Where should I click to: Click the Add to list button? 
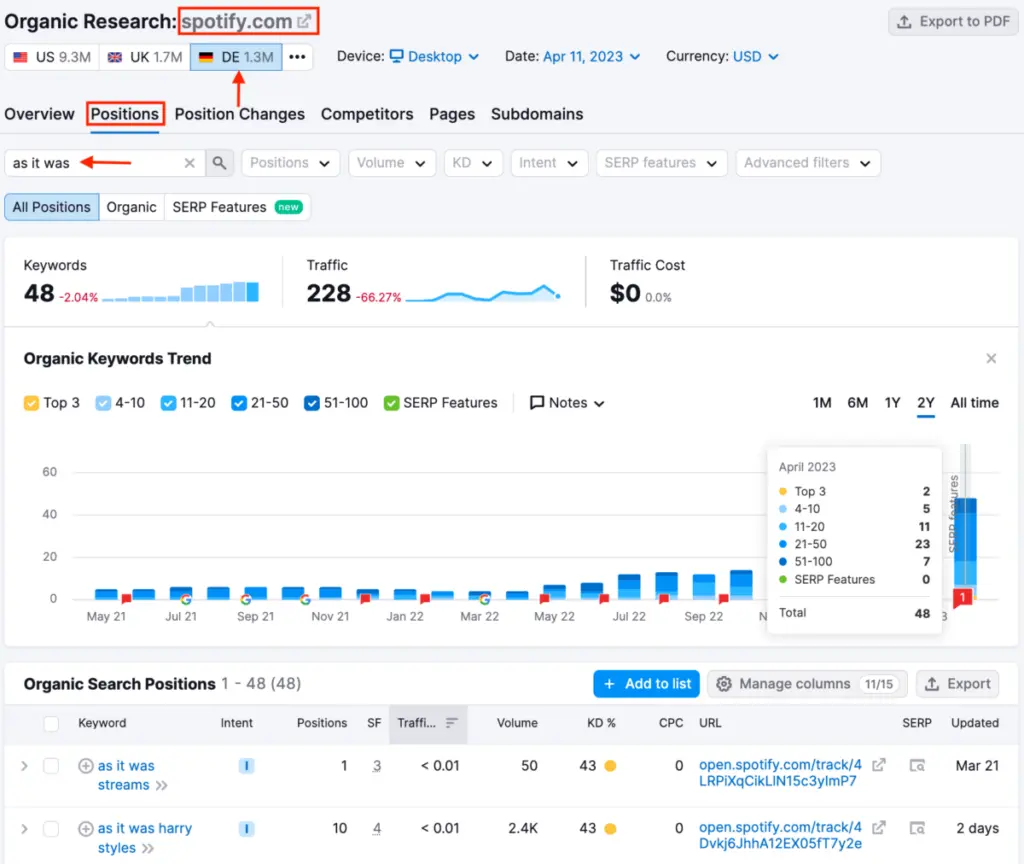(646, 684)
